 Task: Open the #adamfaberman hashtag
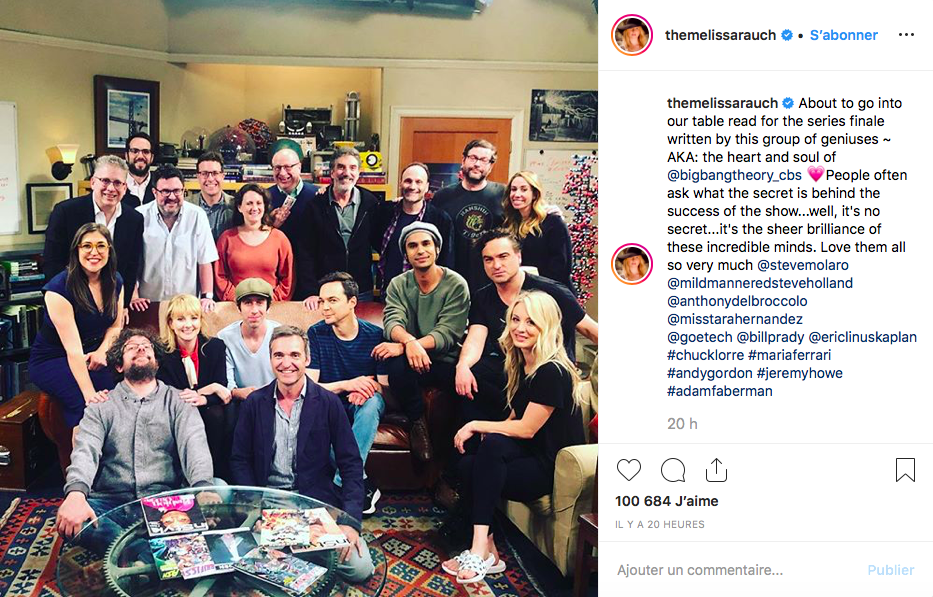point(719,391)
